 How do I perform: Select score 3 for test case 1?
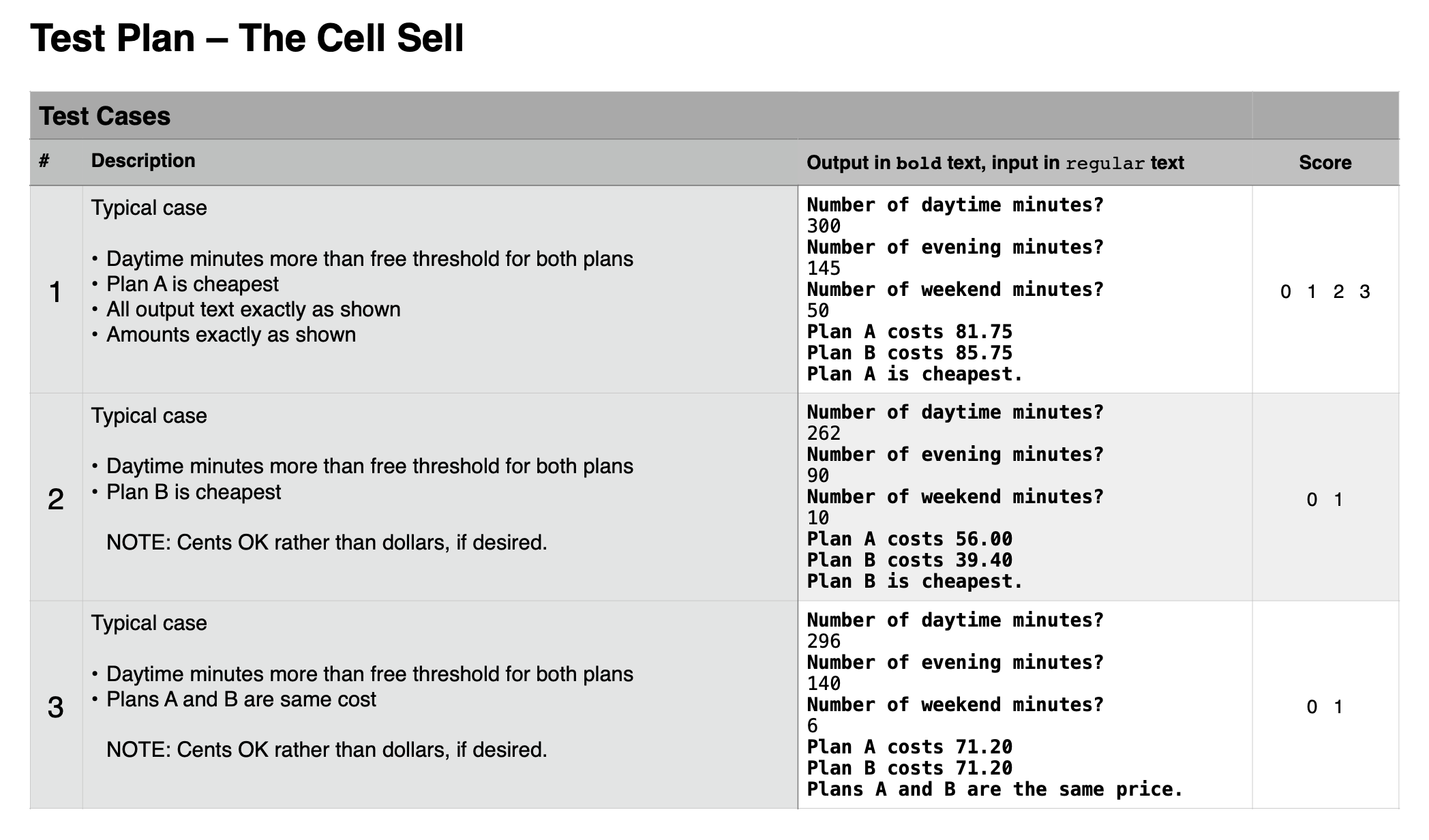[x=1364, y=292]
